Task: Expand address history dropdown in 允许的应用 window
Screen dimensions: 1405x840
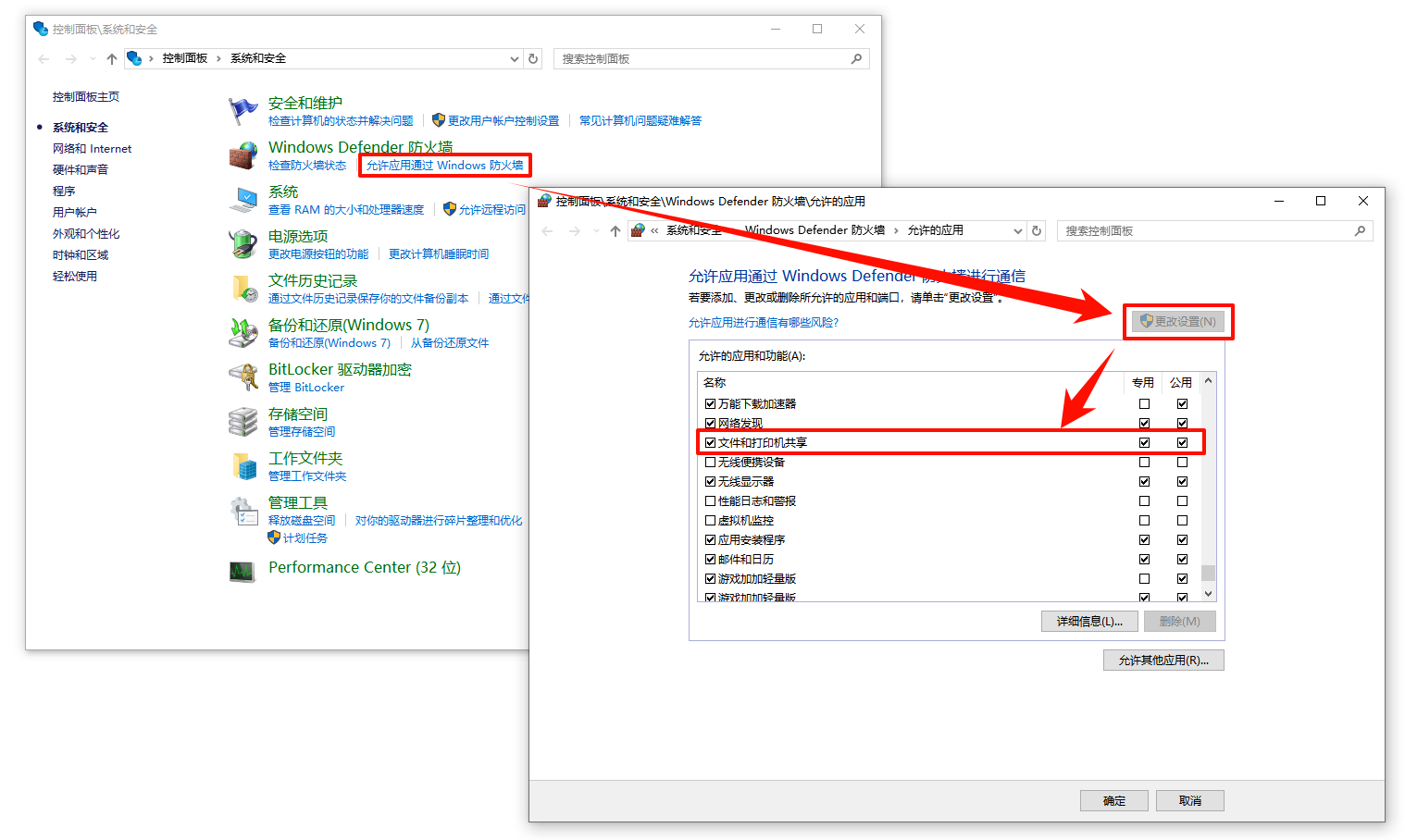Action: [1018, 231]
